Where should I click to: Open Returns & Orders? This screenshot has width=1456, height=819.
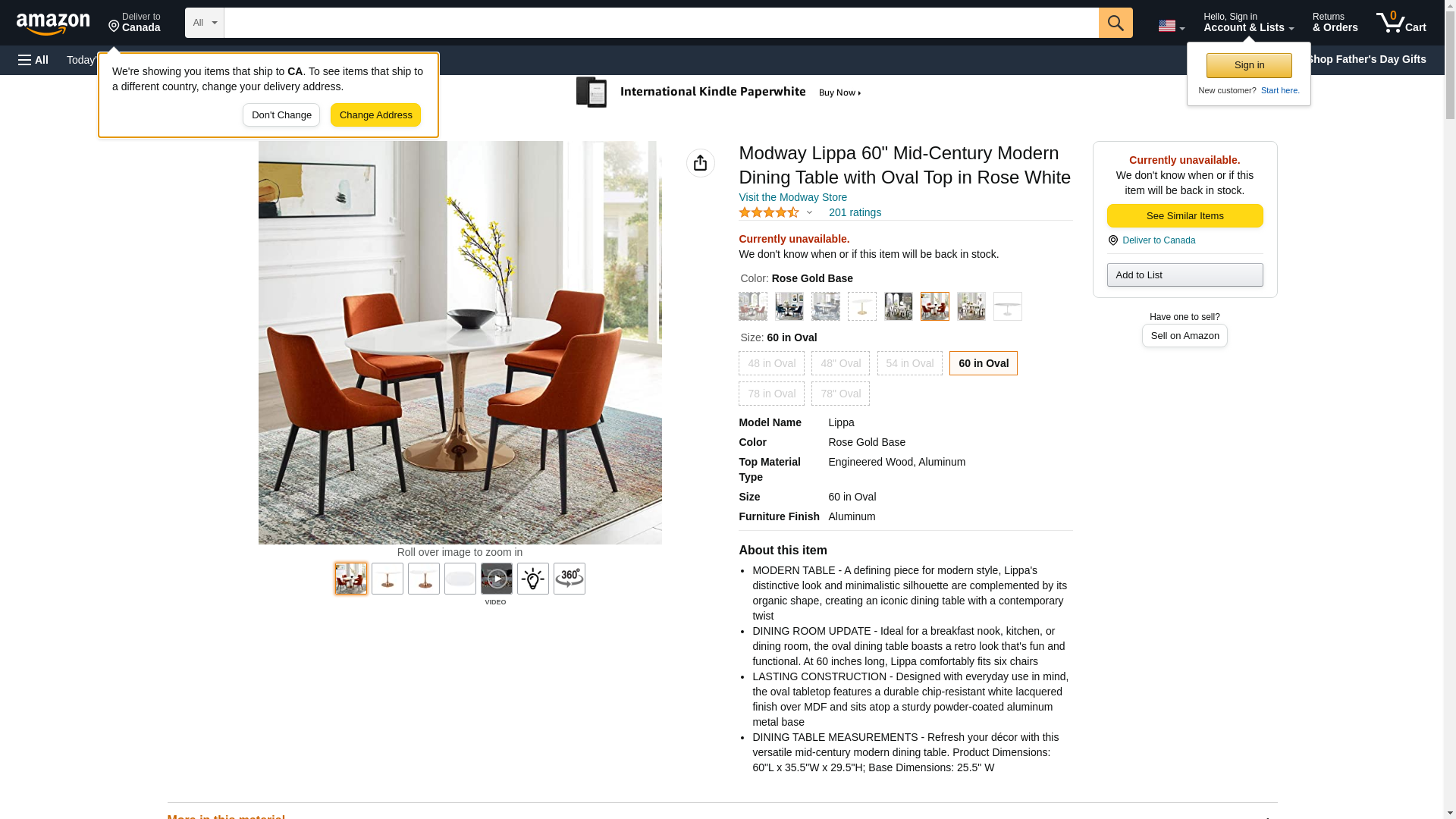click(1335, 22)
